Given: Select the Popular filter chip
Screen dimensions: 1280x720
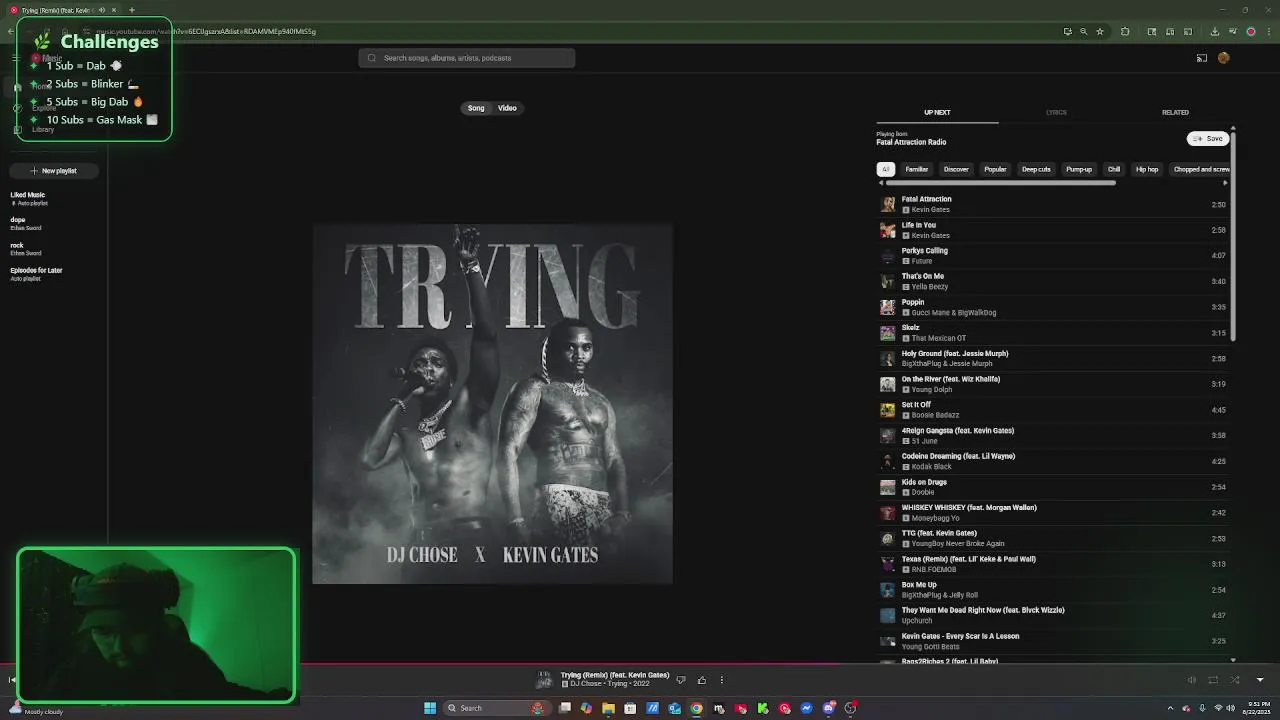Looking at the screenshot, I should [x=995, y=169].
